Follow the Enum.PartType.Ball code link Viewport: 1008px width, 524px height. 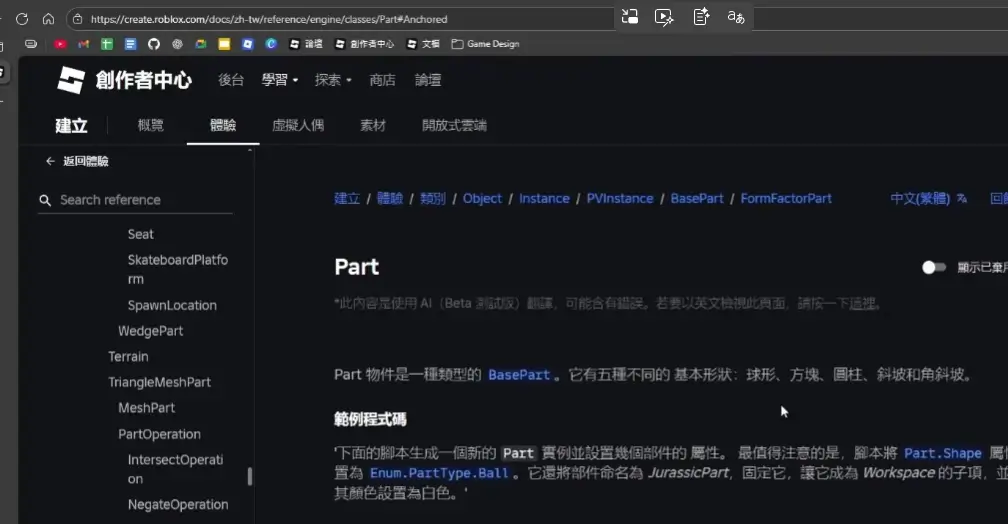click(x=439, y=474)
